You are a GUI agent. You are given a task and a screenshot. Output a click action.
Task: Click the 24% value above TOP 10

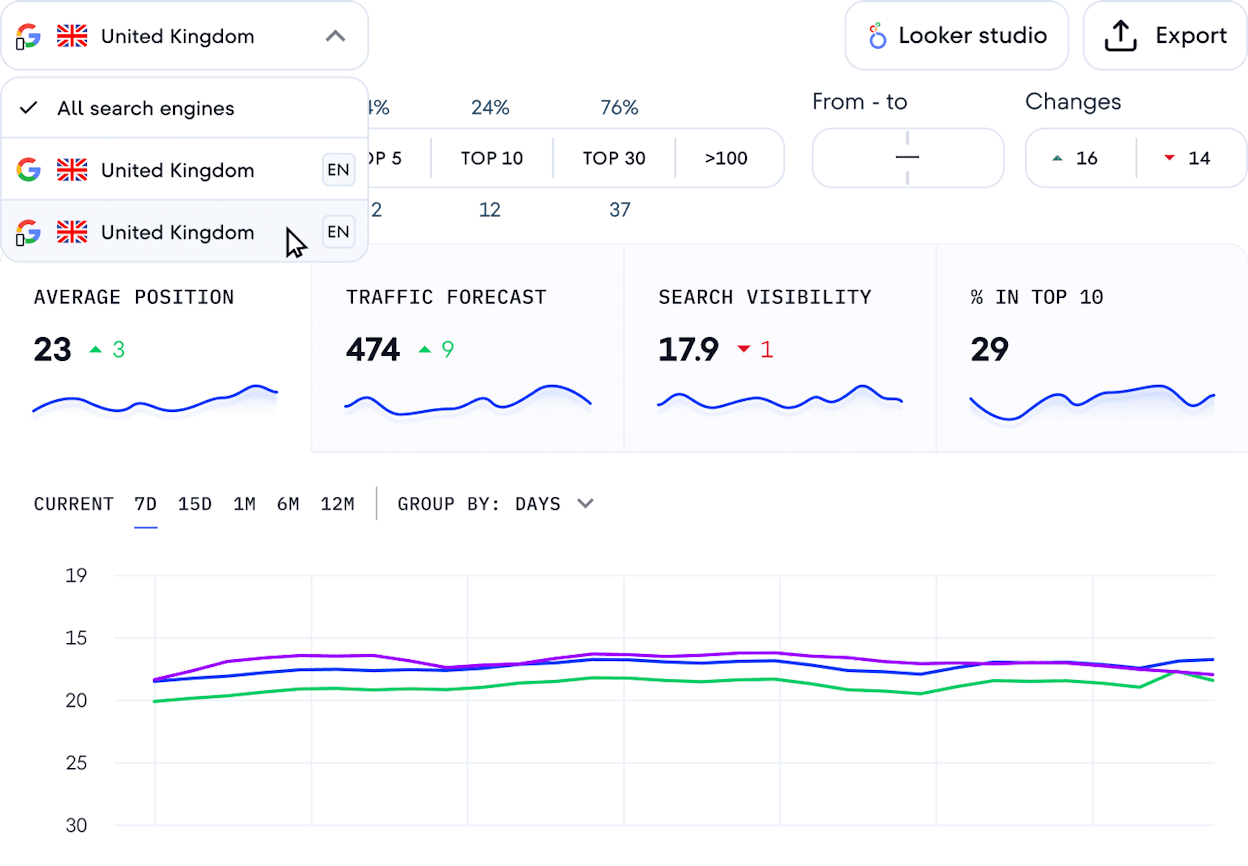[490, 108]
